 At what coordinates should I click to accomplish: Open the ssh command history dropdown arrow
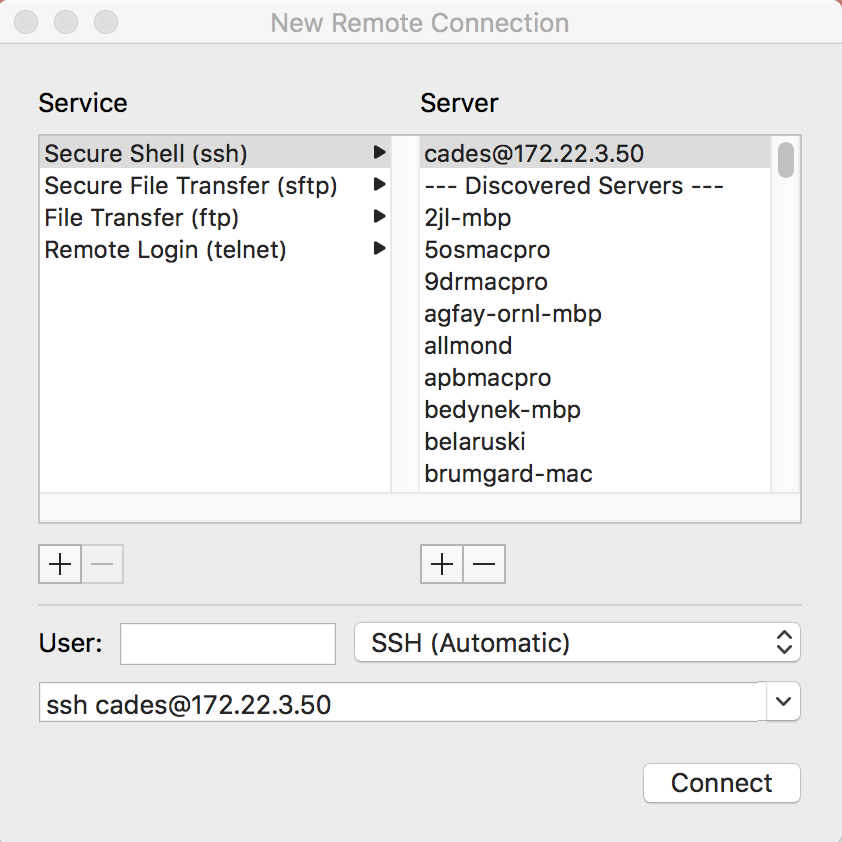tap(783, 703)
